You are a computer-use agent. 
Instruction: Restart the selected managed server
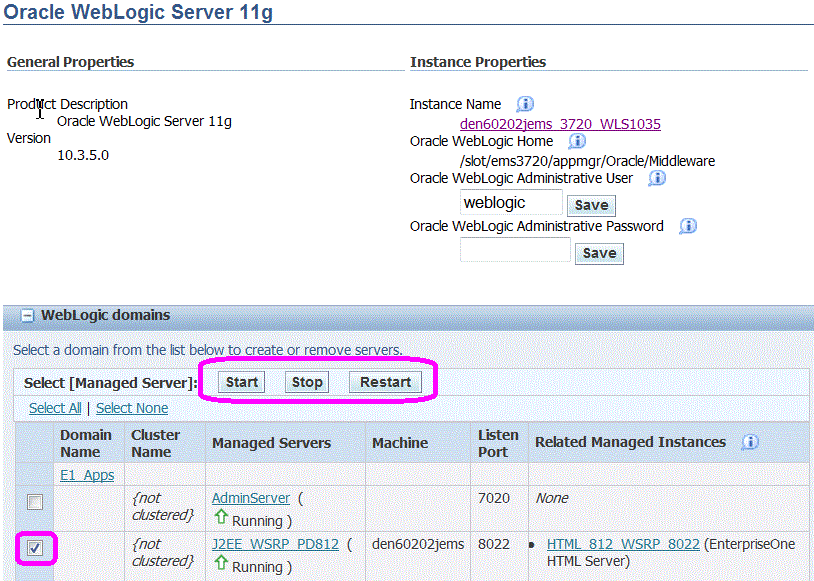385,382
